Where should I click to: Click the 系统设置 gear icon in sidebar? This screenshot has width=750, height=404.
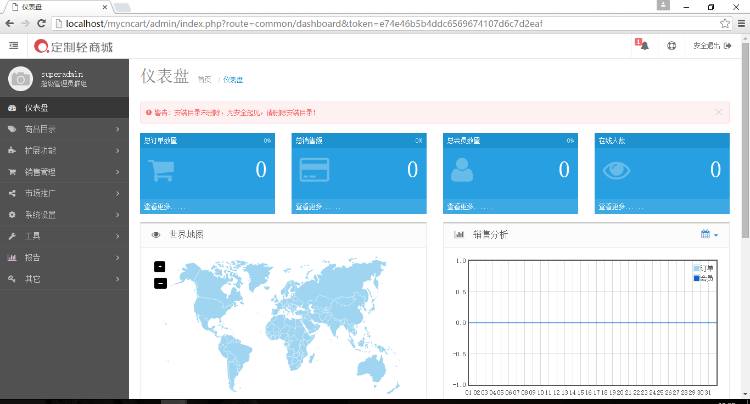pyautogui.click(x=12, y=215)
